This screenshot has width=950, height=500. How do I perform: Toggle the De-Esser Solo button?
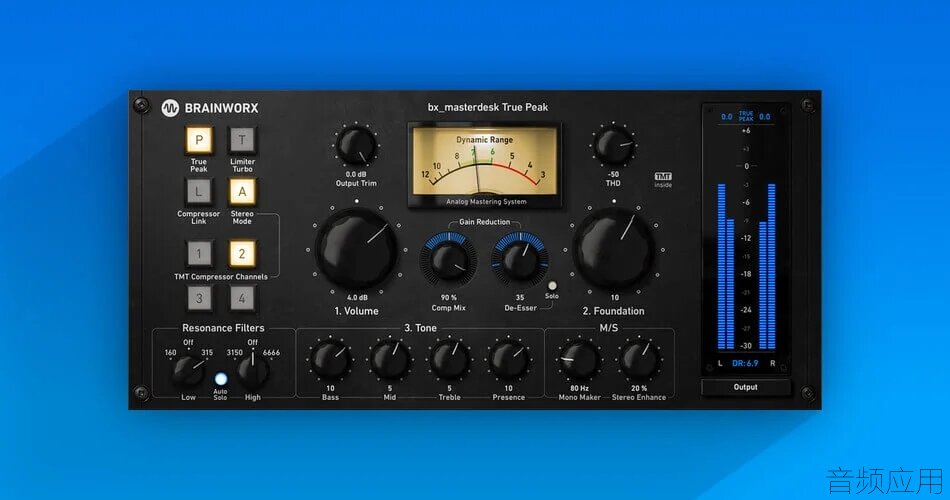pyautogui.click(x=552, y=285)
